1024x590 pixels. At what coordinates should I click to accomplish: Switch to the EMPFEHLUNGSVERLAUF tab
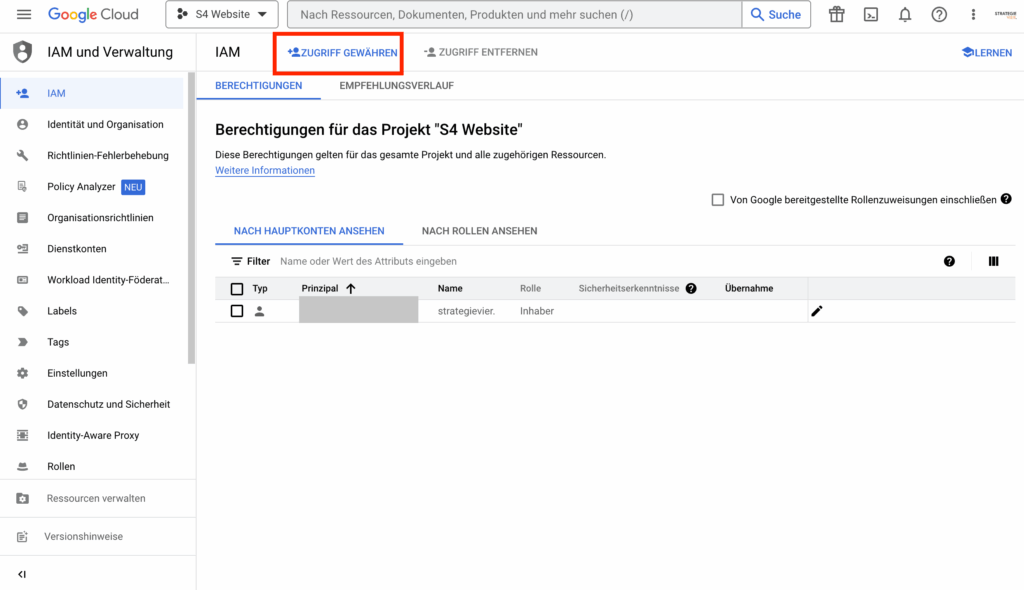[x=396, y=86]
